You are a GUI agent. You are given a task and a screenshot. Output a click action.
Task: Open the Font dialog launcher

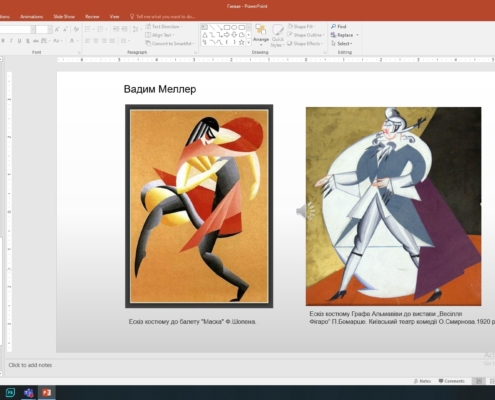tap(79, 53)
